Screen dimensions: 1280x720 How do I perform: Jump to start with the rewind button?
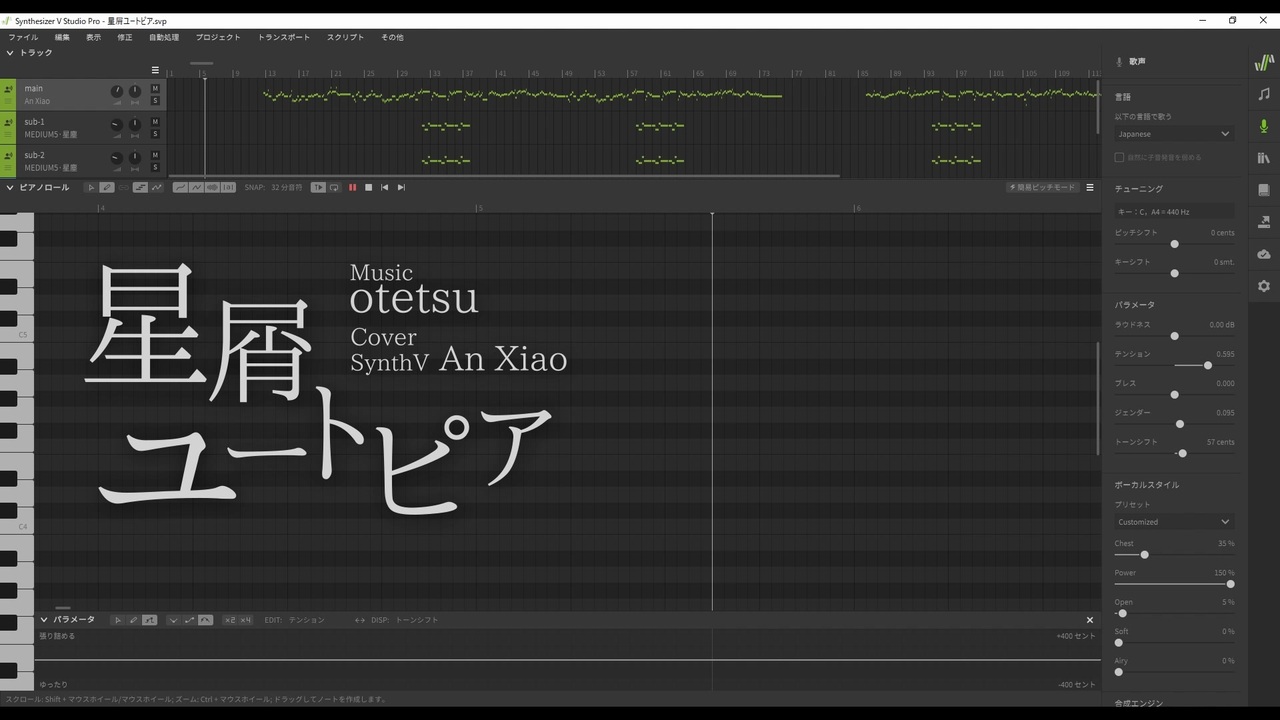pos(384,187)
